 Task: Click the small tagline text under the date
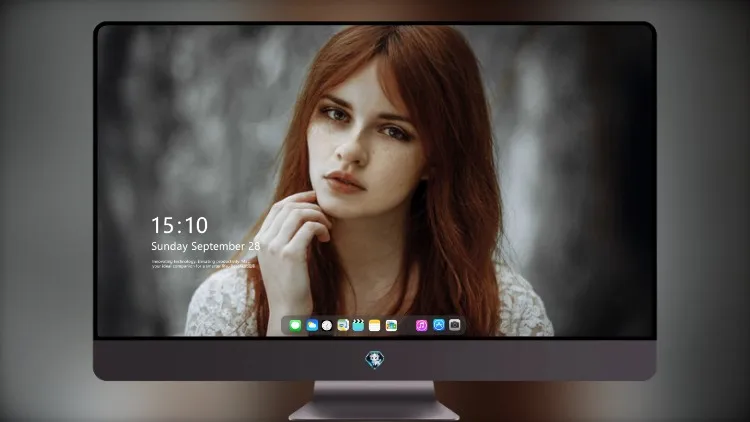tap(203, 264)
